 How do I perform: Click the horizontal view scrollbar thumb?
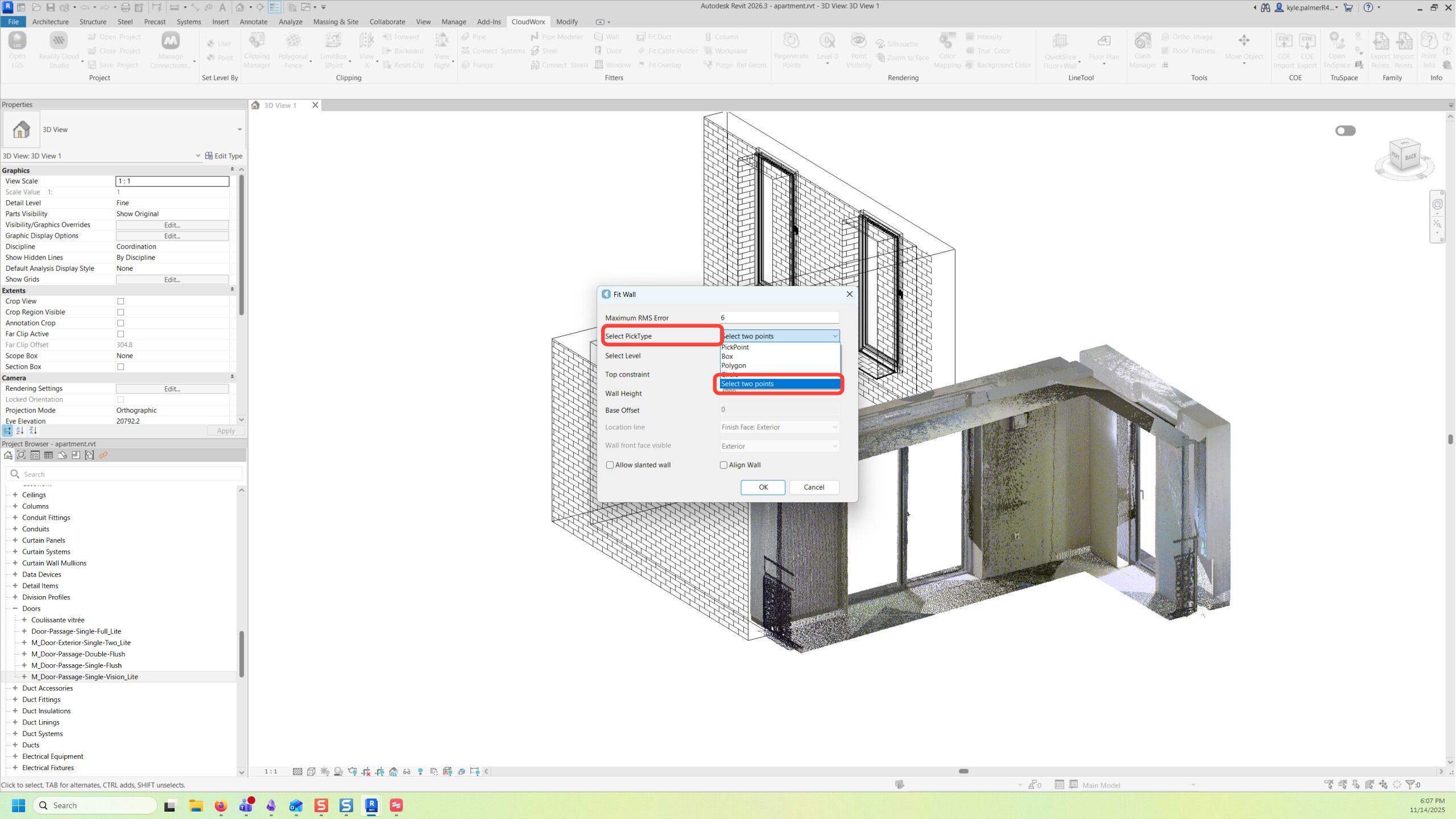point(963,772)
